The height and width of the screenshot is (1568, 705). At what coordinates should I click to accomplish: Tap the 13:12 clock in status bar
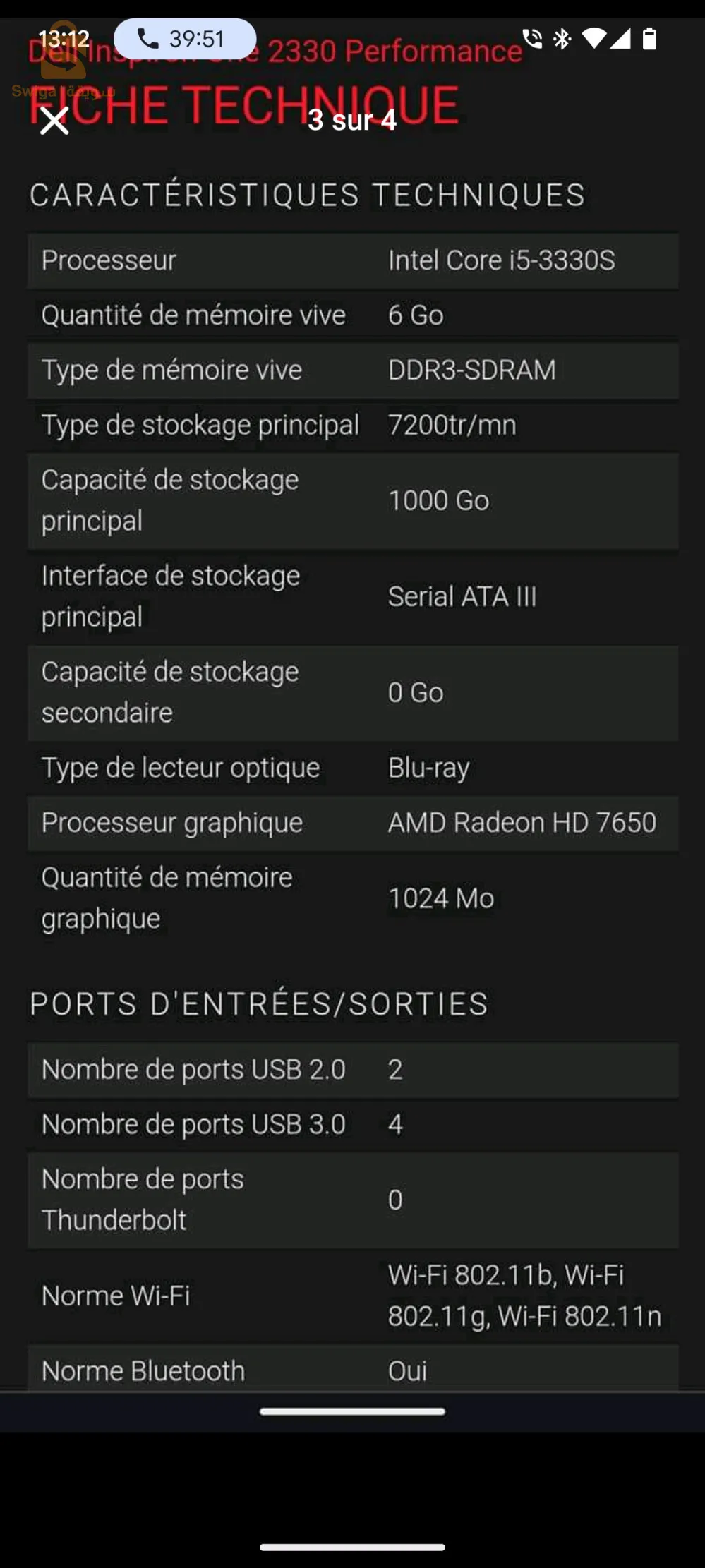(x=64, y=39)
